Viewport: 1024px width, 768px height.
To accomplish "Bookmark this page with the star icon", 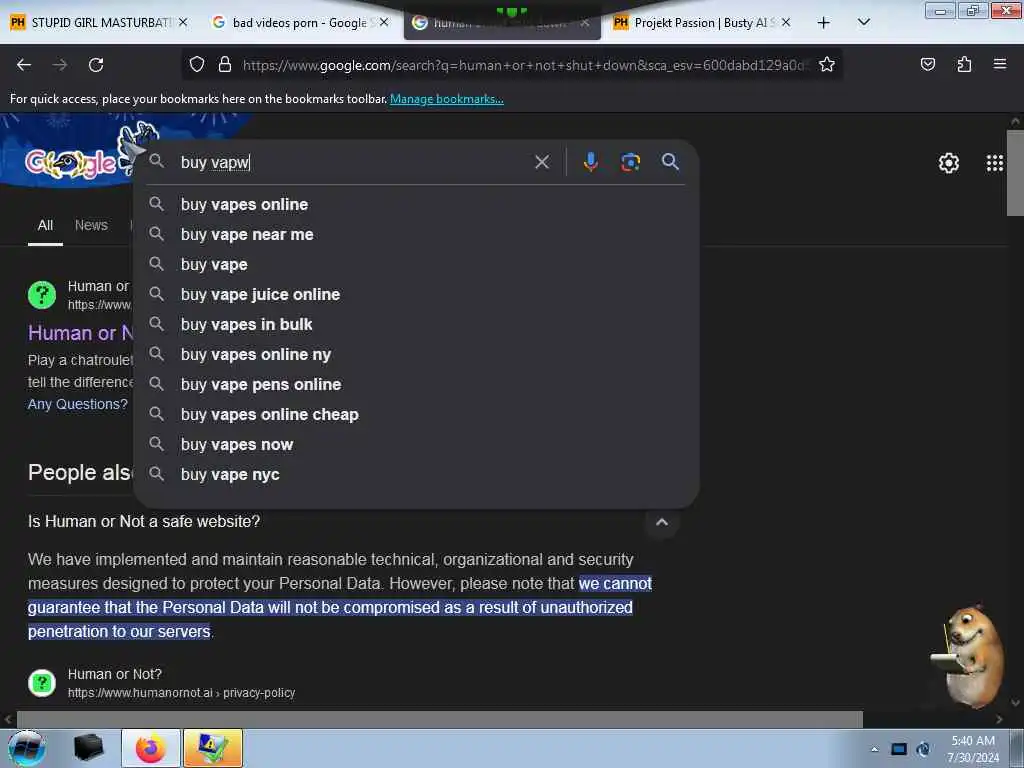I will pos(827,64).
